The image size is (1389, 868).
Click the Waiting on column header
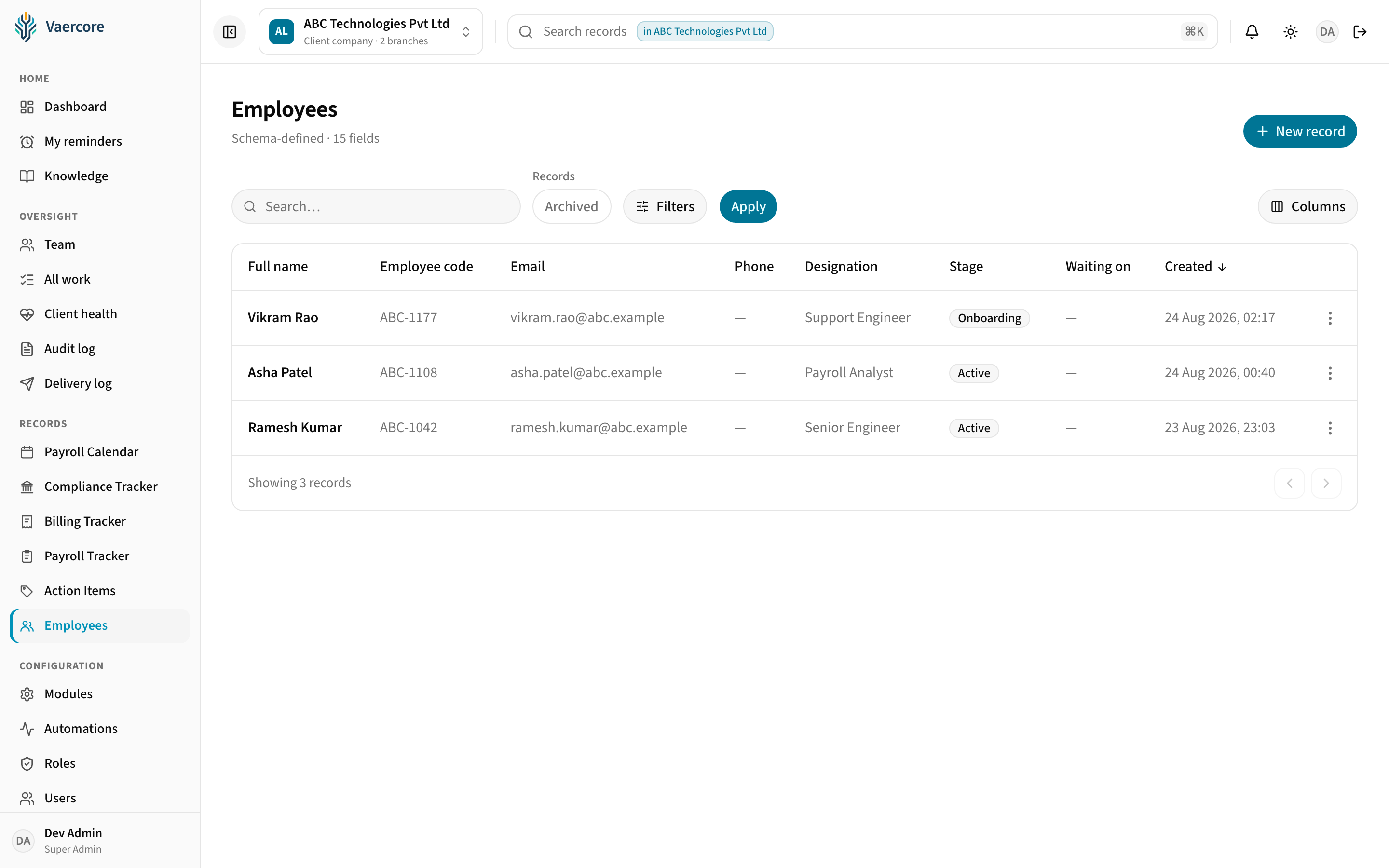click(x=1097, y=266)
